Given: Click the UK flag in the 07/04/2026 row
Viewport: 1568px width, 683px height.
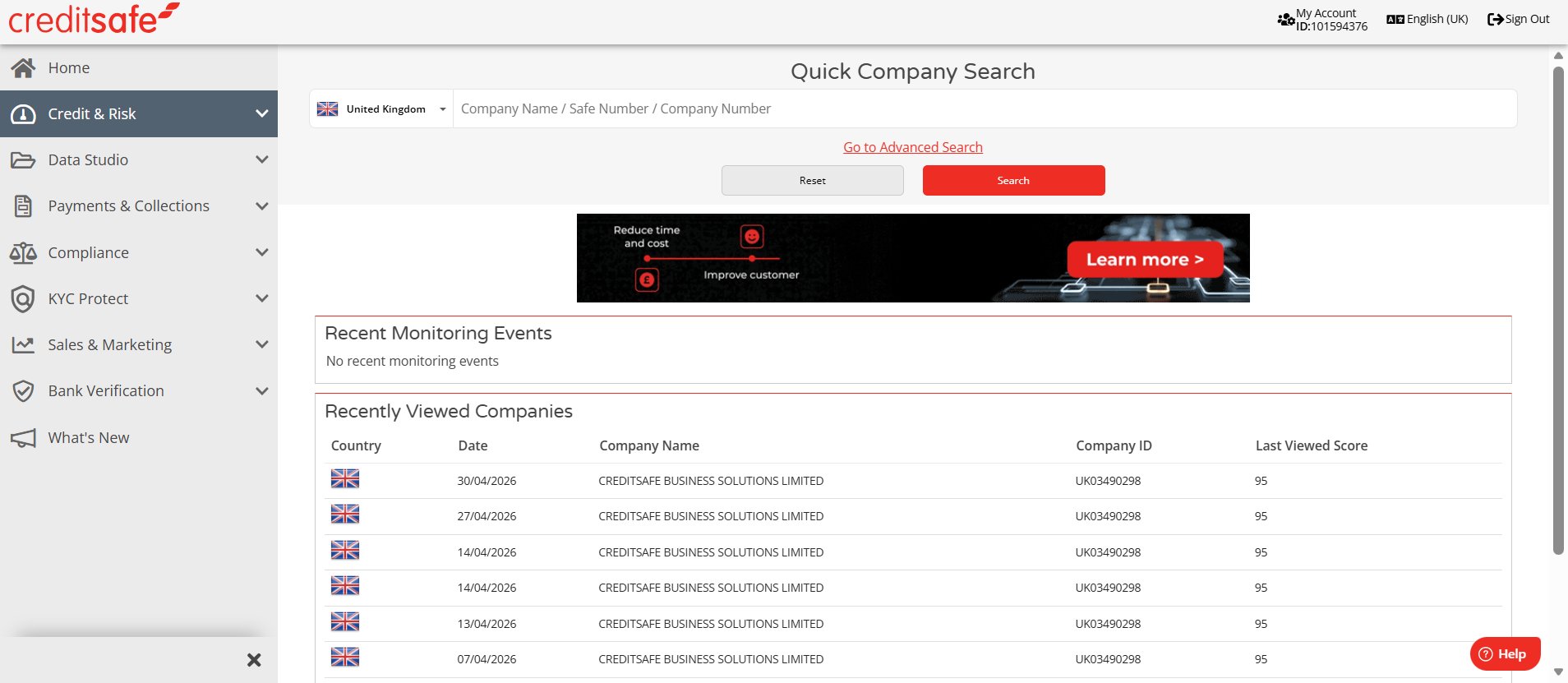Looking at the screenshot, I should pos(345,657).
